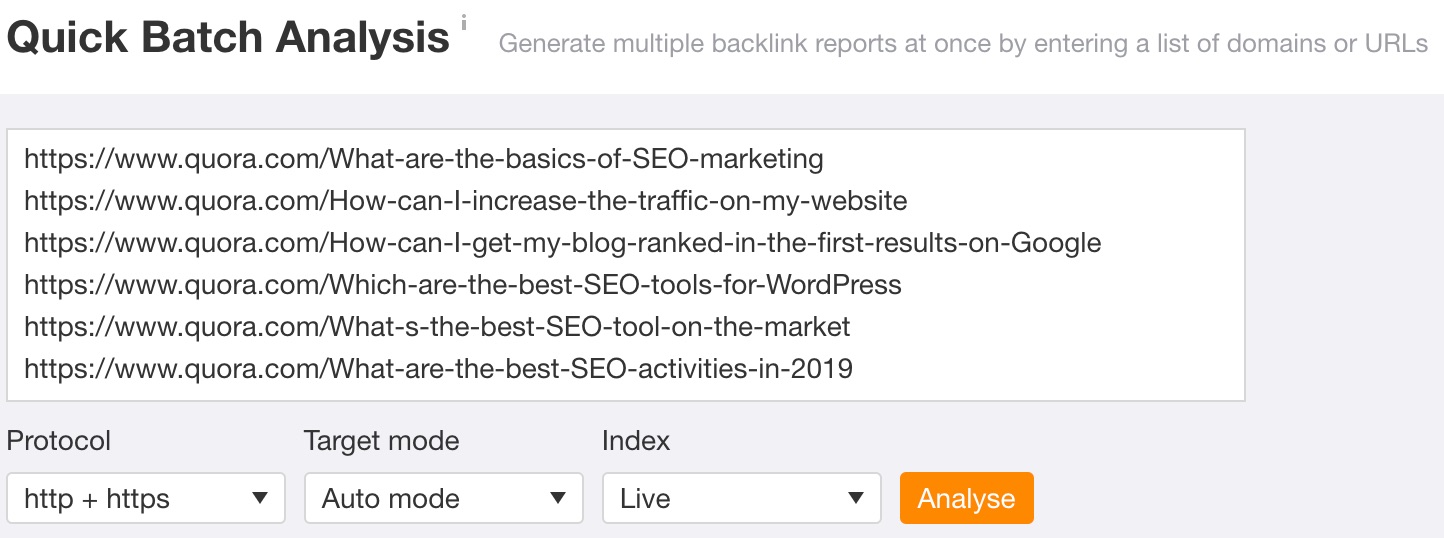Open the Target mode dropdown set to Auto mode
Viewport: 1444px width, 538px height.
[x=444, y=498]
